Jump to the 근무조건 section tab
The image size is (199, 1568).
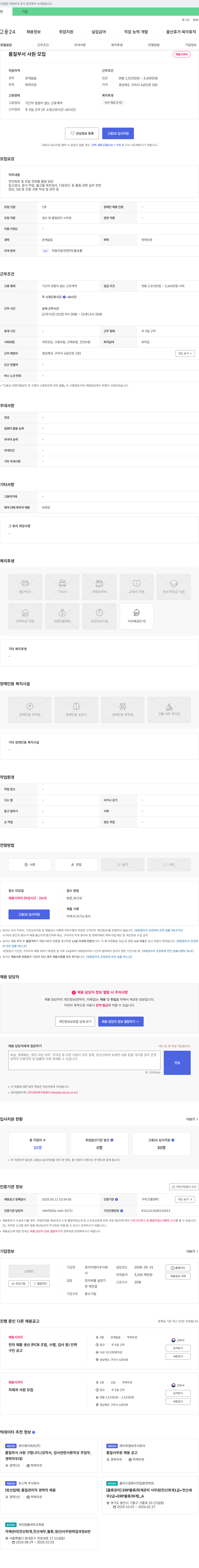tap(43, 45)
